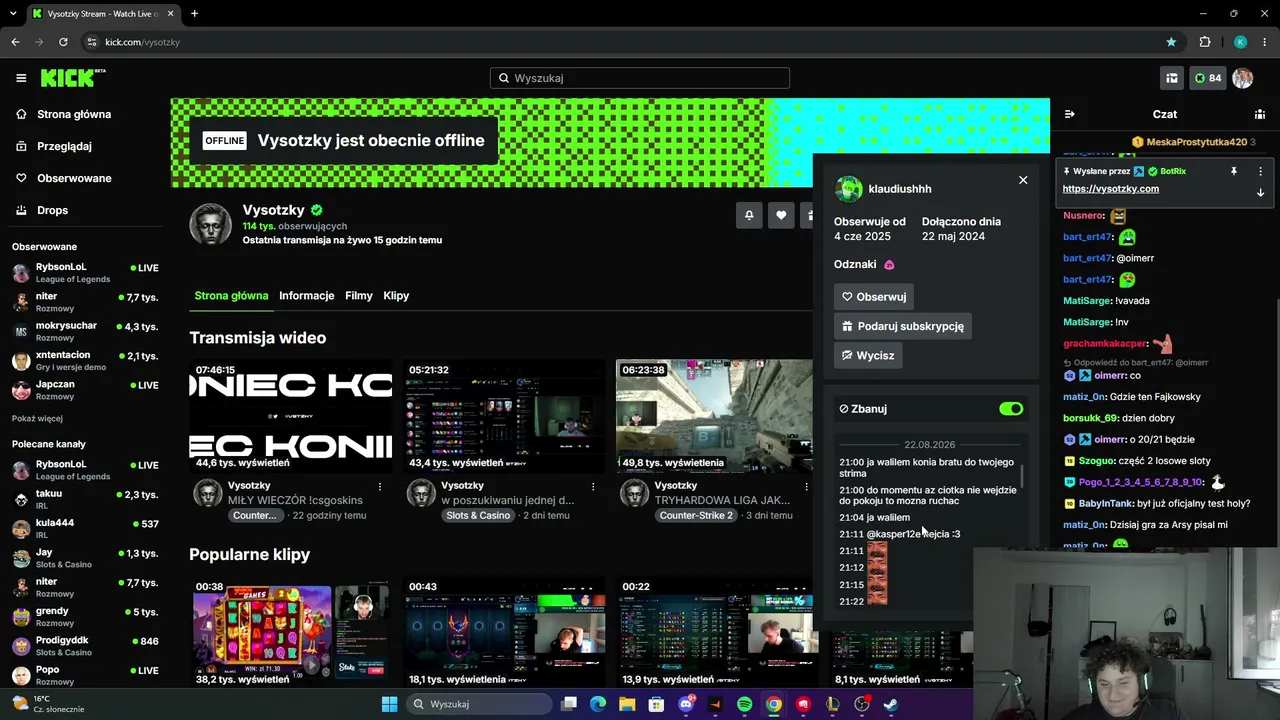
Task: Click klaudiushhh's badge next to Odznaki
Action: pos(889,265)
